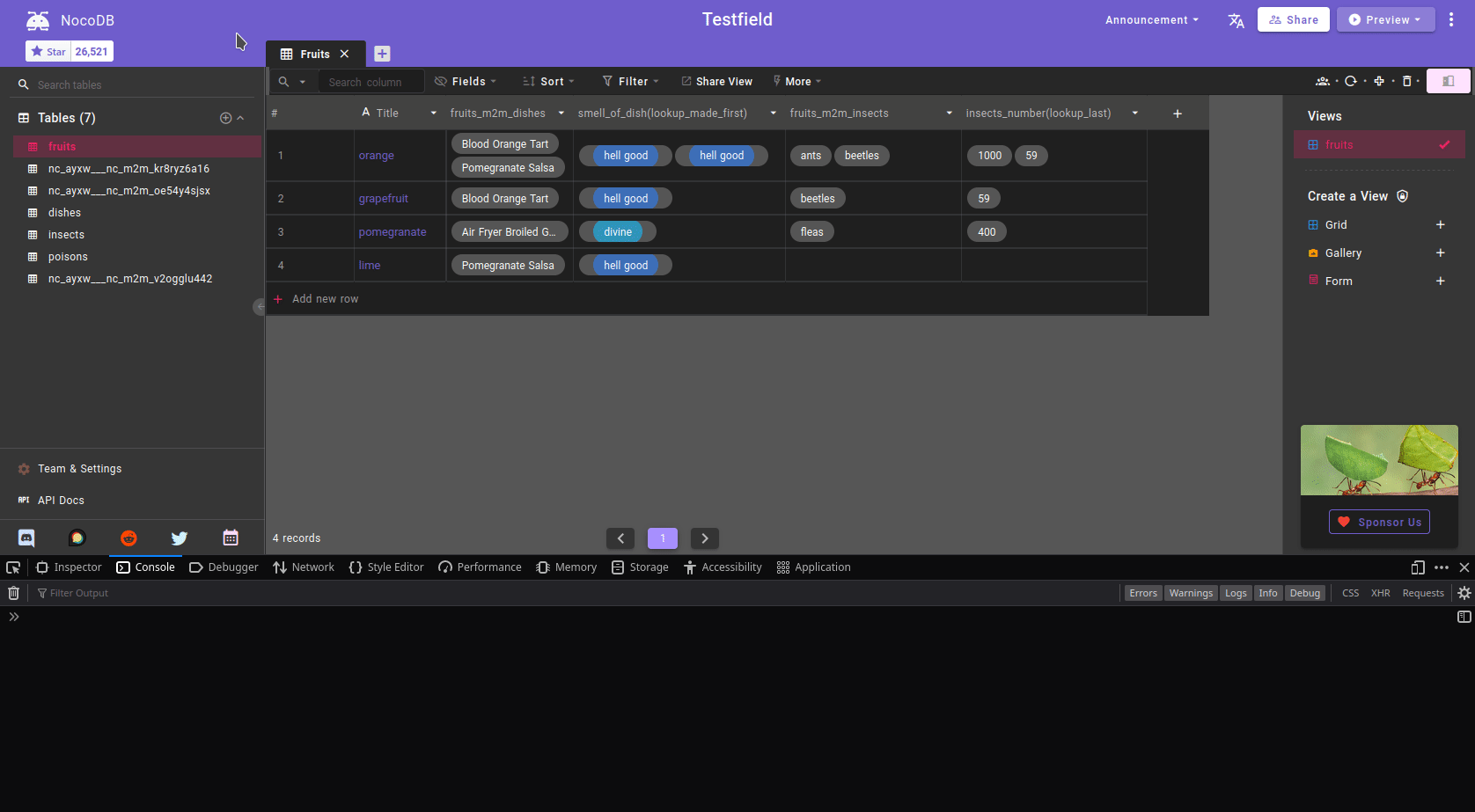The image size is (1475, 812).
Task: Click the Sponsor Us button
Action: click(x=1379, y=522)
